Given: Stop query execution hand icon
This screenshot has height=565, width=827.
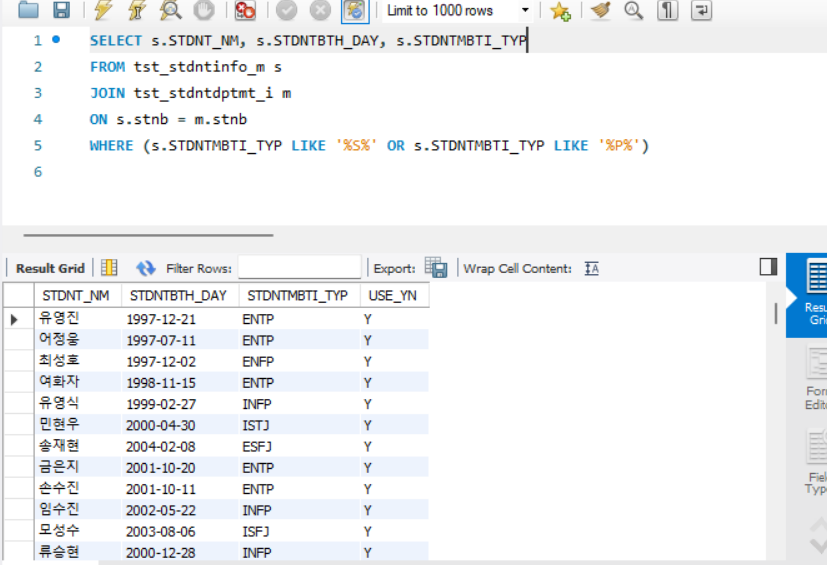Looking at the screenshot, I should click(204, 10).
